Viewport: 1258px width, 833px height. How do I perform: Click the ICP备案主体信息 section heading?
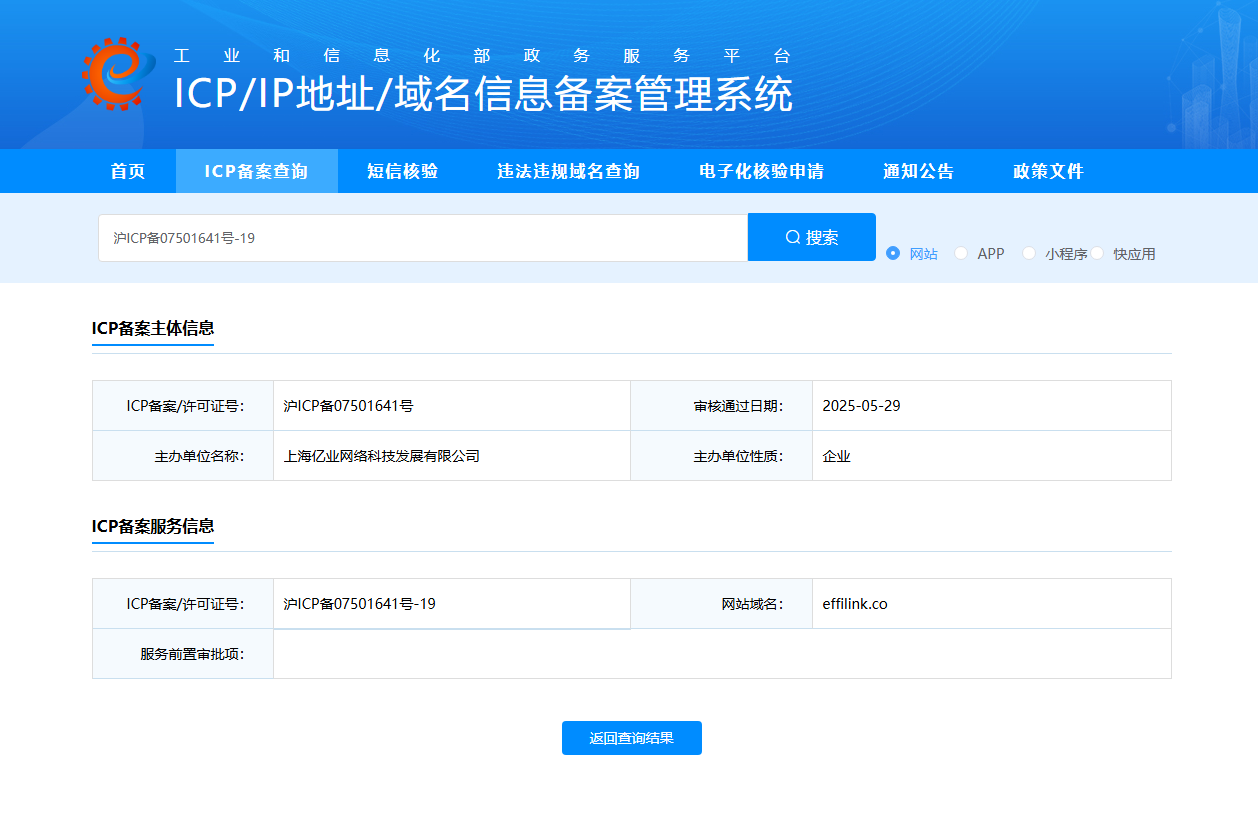(x=153, y=328)
